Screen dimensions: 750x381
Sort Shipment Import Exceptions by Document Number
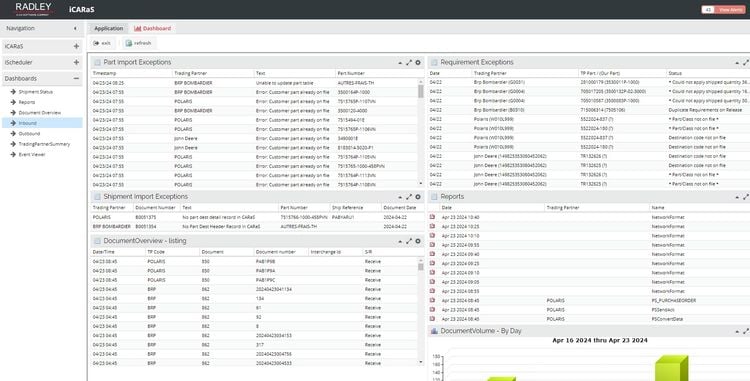(x=156, y=207)
